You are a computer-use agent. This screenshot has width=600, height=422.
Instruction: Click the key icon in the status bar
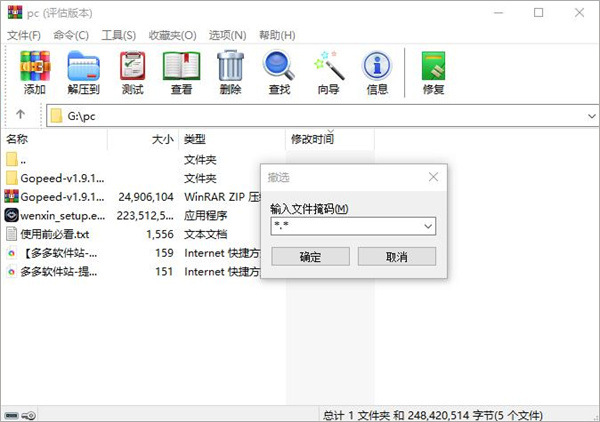(28, 415)
